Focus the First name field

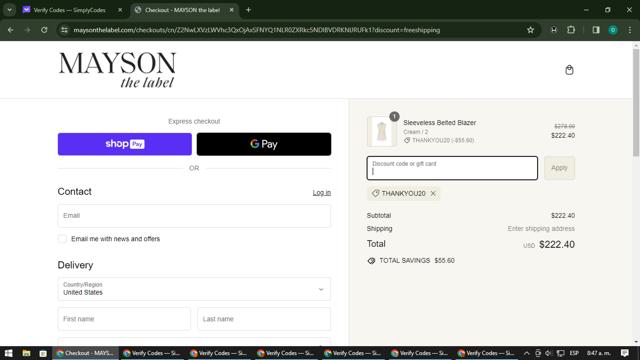click(x=124, y=319)
